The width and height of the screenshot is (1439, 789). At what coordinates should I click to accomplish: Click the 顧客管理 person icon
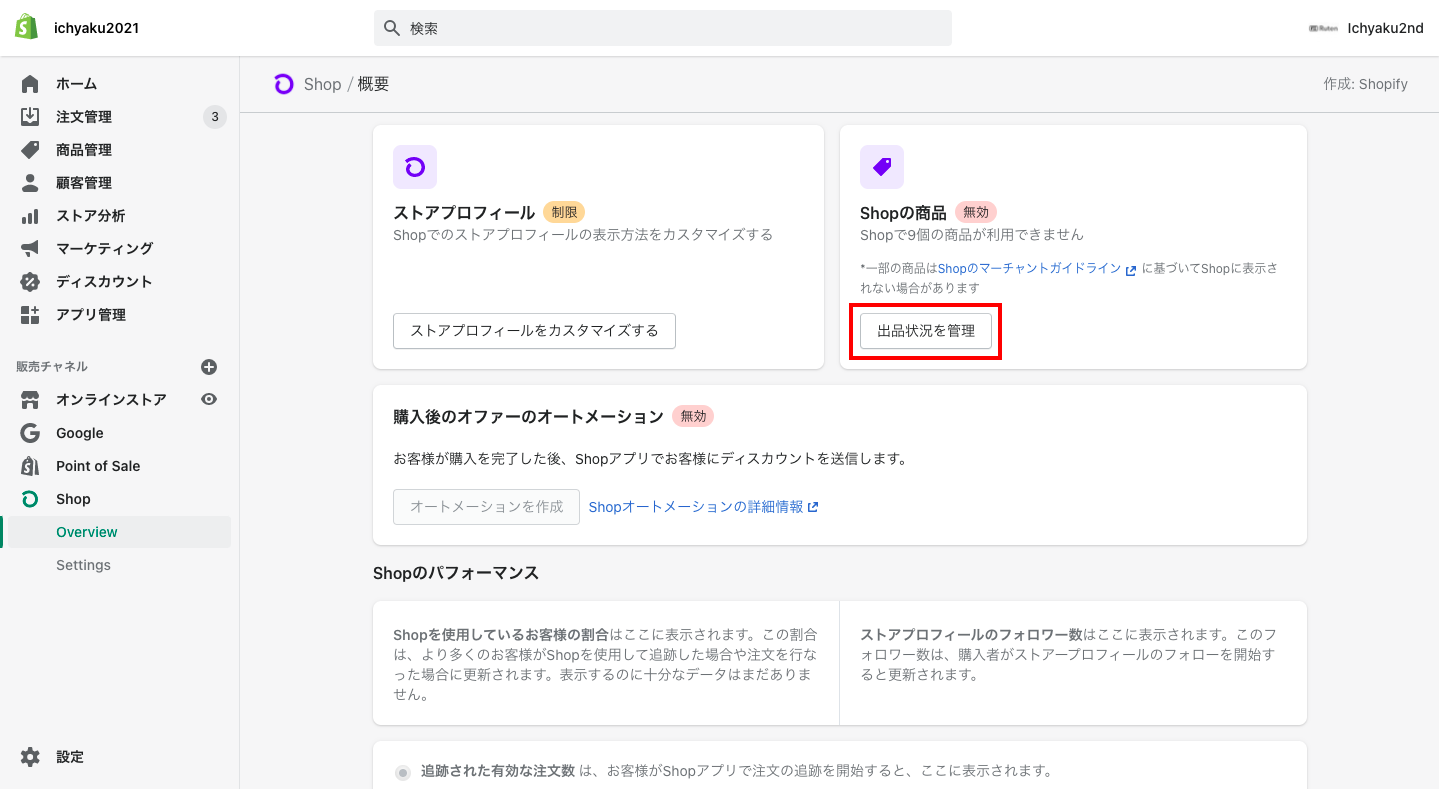[x=30, y=183]
